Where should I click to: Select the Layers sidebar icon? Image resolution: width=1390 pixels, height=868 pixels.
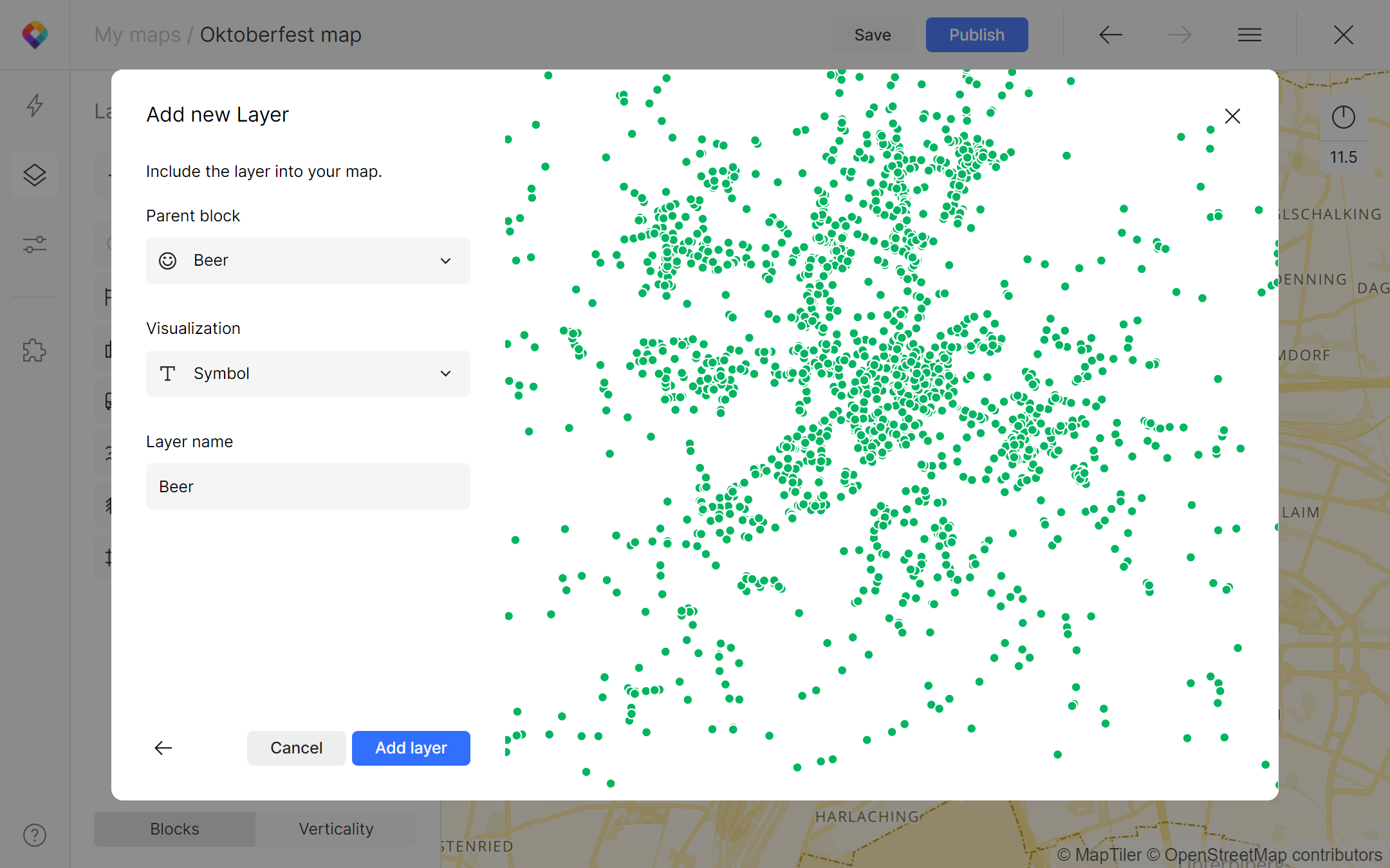[x=35, y=175]
